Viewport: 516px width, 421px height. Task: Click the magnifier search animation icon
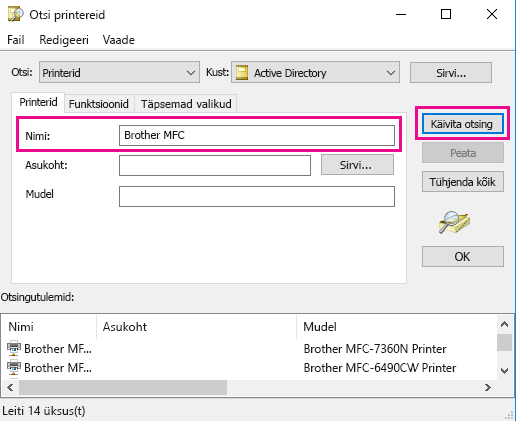[454, 222]
